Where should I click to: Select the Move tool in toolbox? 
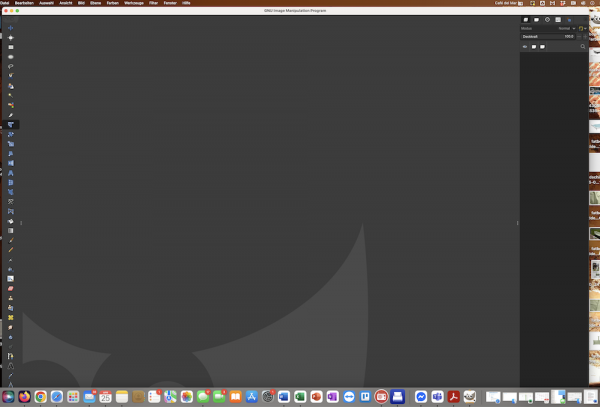pyautogui.click(x=11, y=28)
